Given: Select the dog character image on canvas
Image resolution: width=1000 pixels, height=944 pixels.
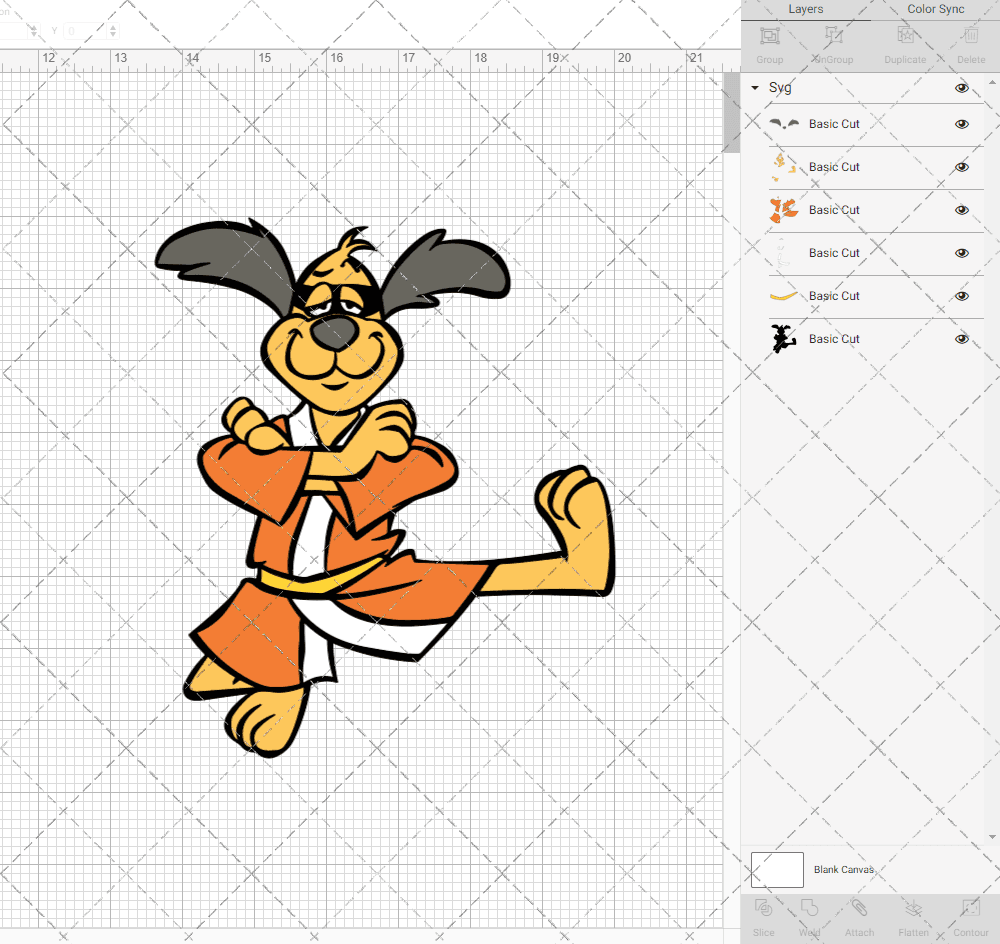Looking at the screenshot, I should [385, 488].
